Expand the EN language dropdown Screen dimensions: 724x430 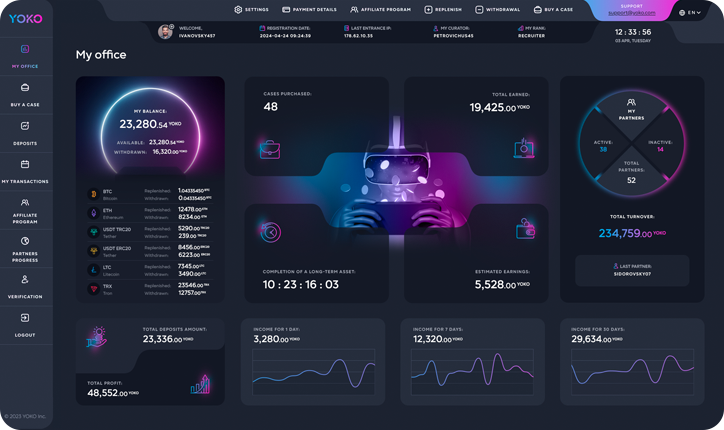click(689, 13)
